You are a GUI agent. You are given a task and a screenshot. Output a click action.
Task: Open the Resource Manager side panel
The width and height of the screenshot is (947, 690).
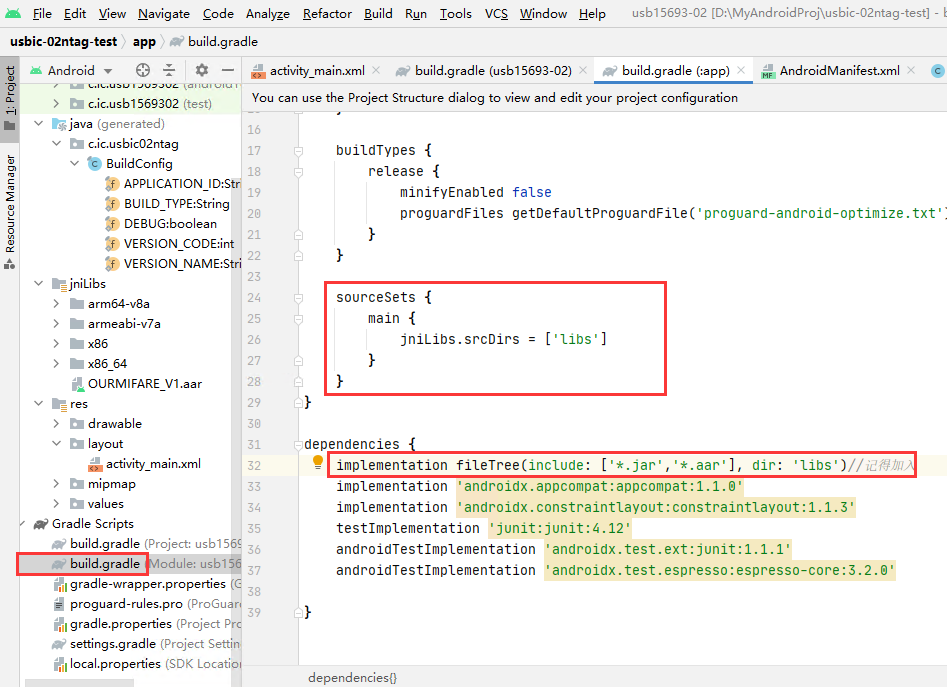click(10, 205)
